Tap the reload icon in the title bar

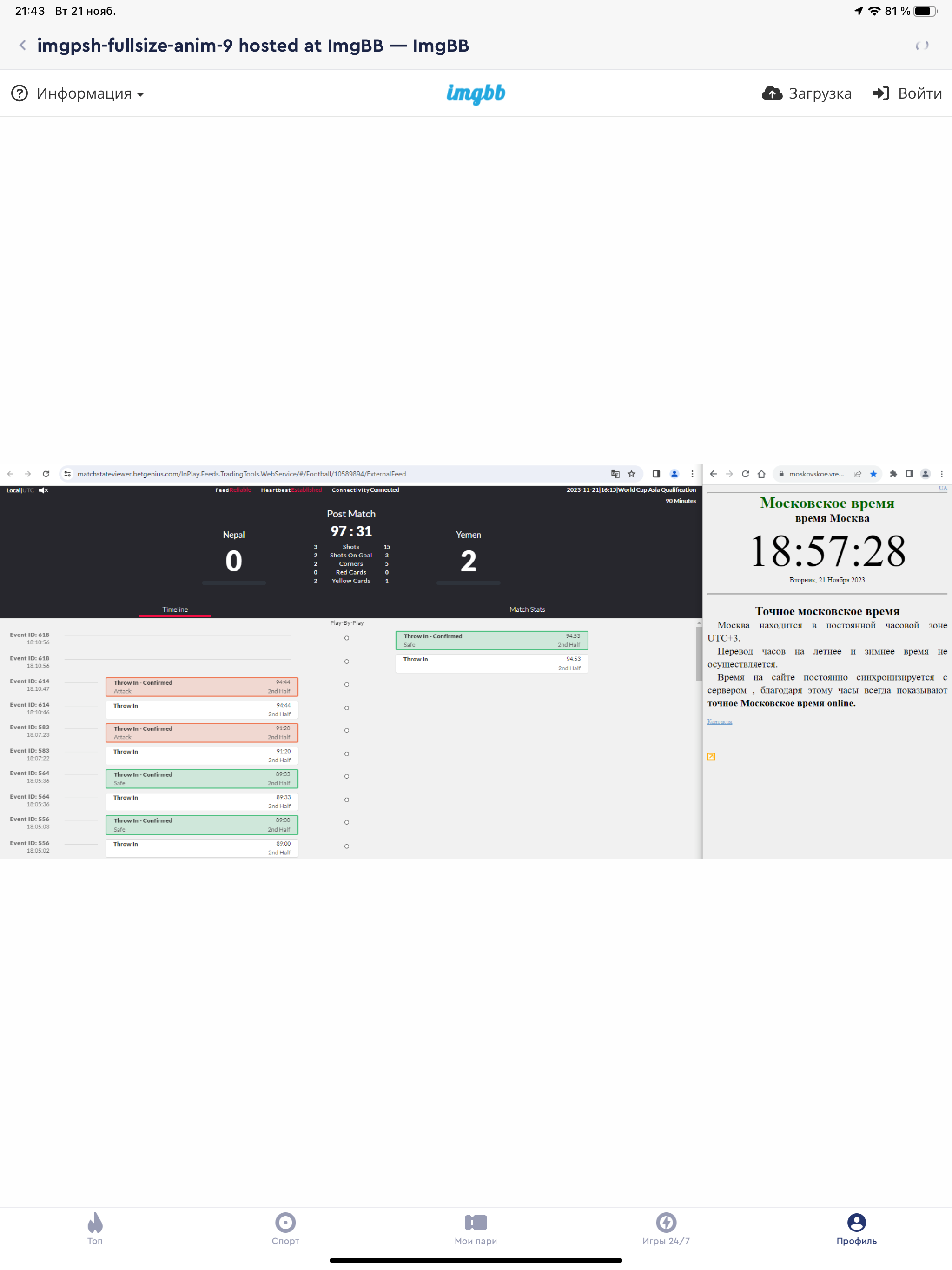(922, 46)
